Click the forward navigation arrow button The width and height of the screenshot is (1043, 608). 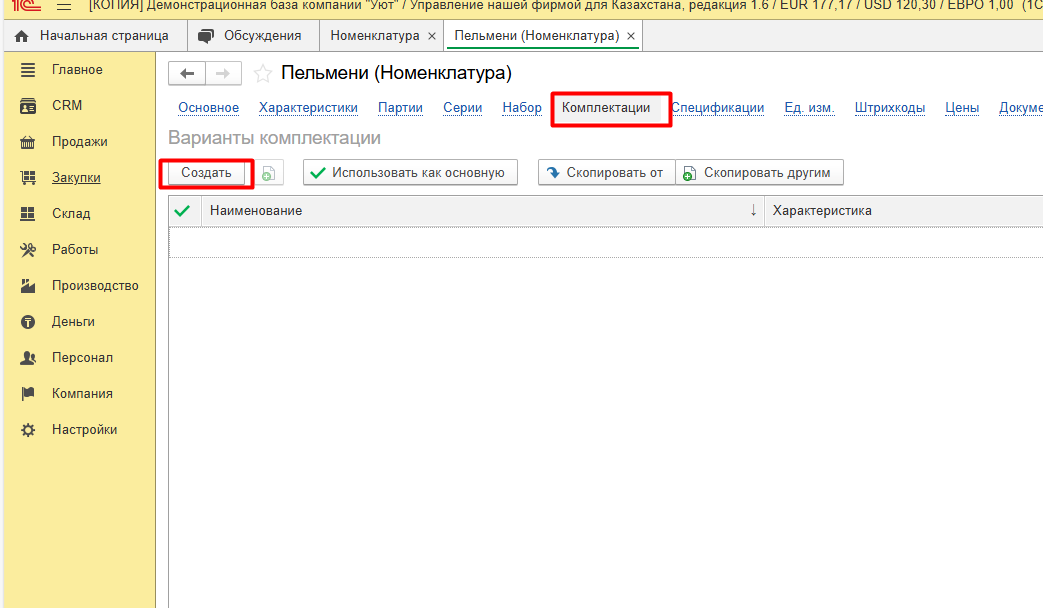click(x=223, y=74)
